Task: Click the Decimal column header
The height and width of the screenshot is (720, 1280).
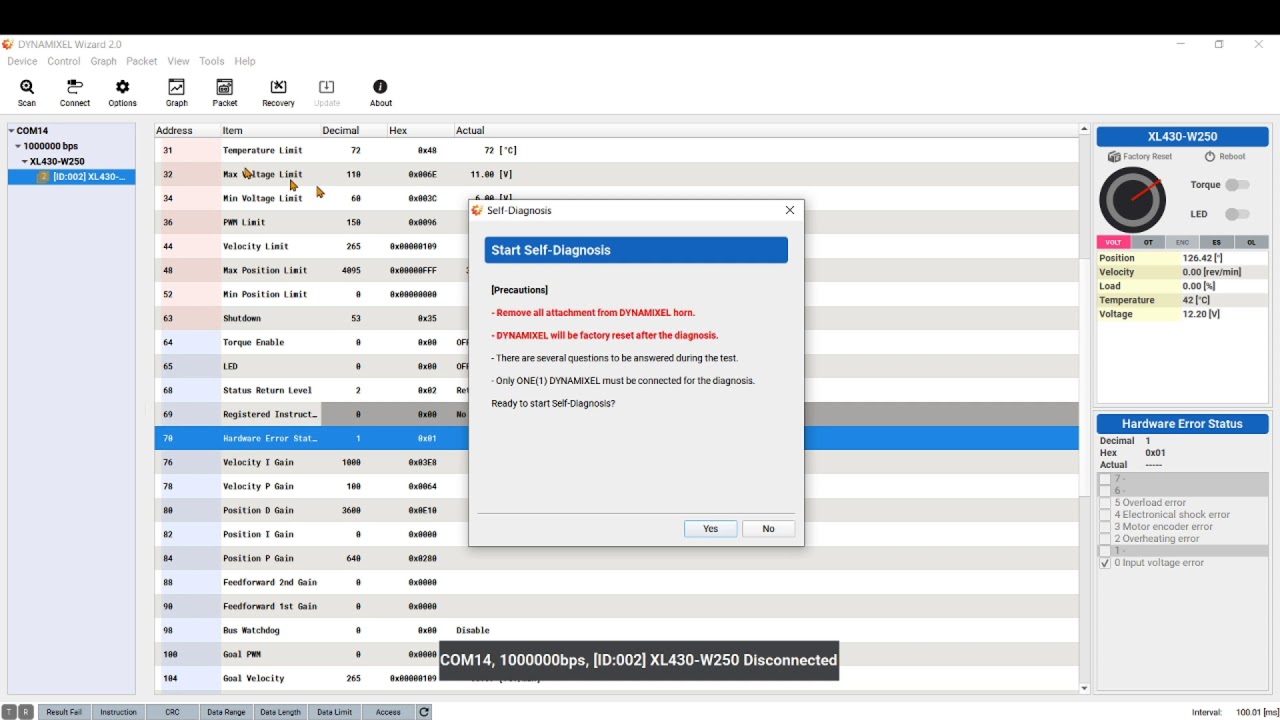Action: 353,131
